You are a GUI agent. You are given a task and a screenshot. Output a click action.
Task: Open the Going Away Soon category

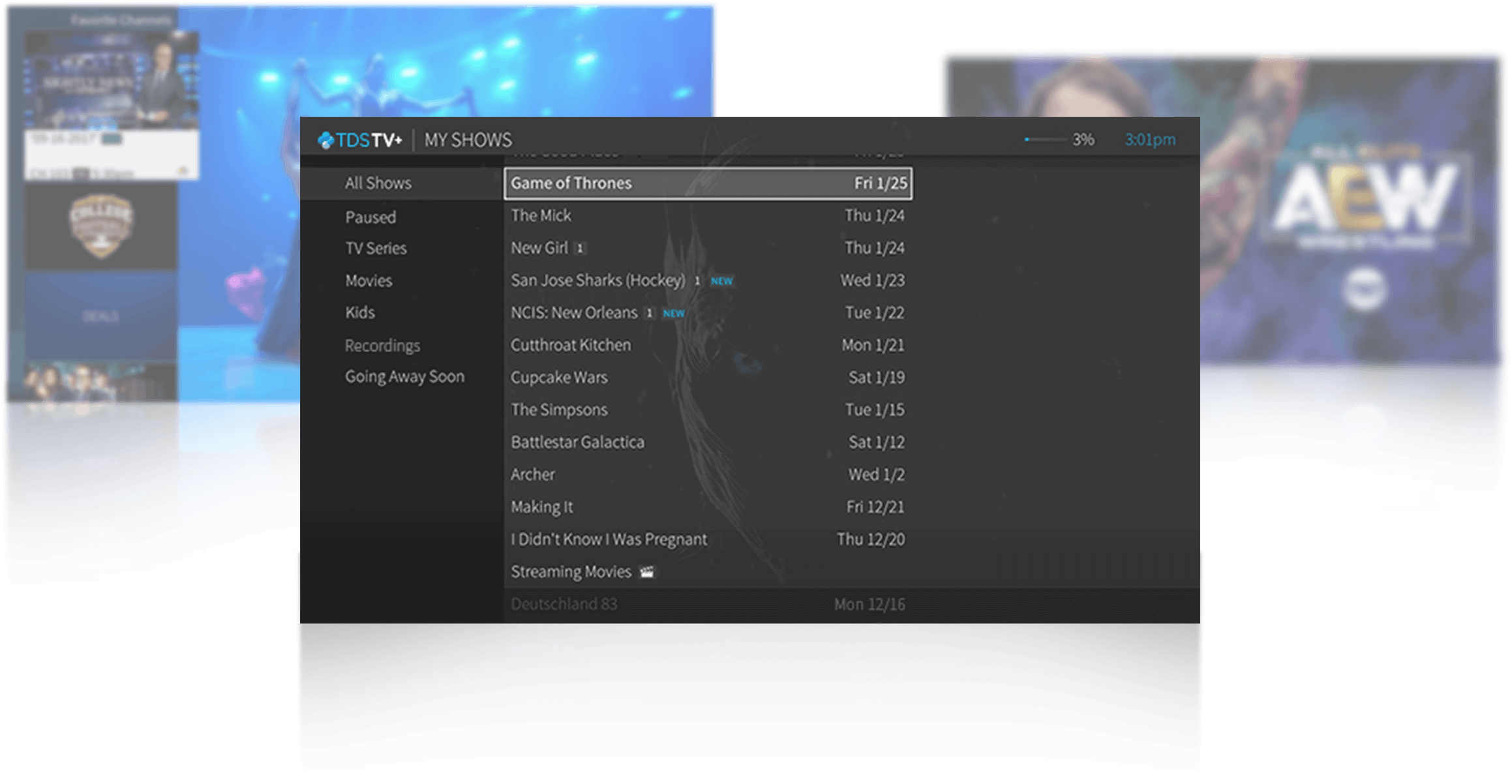point(404,377)
